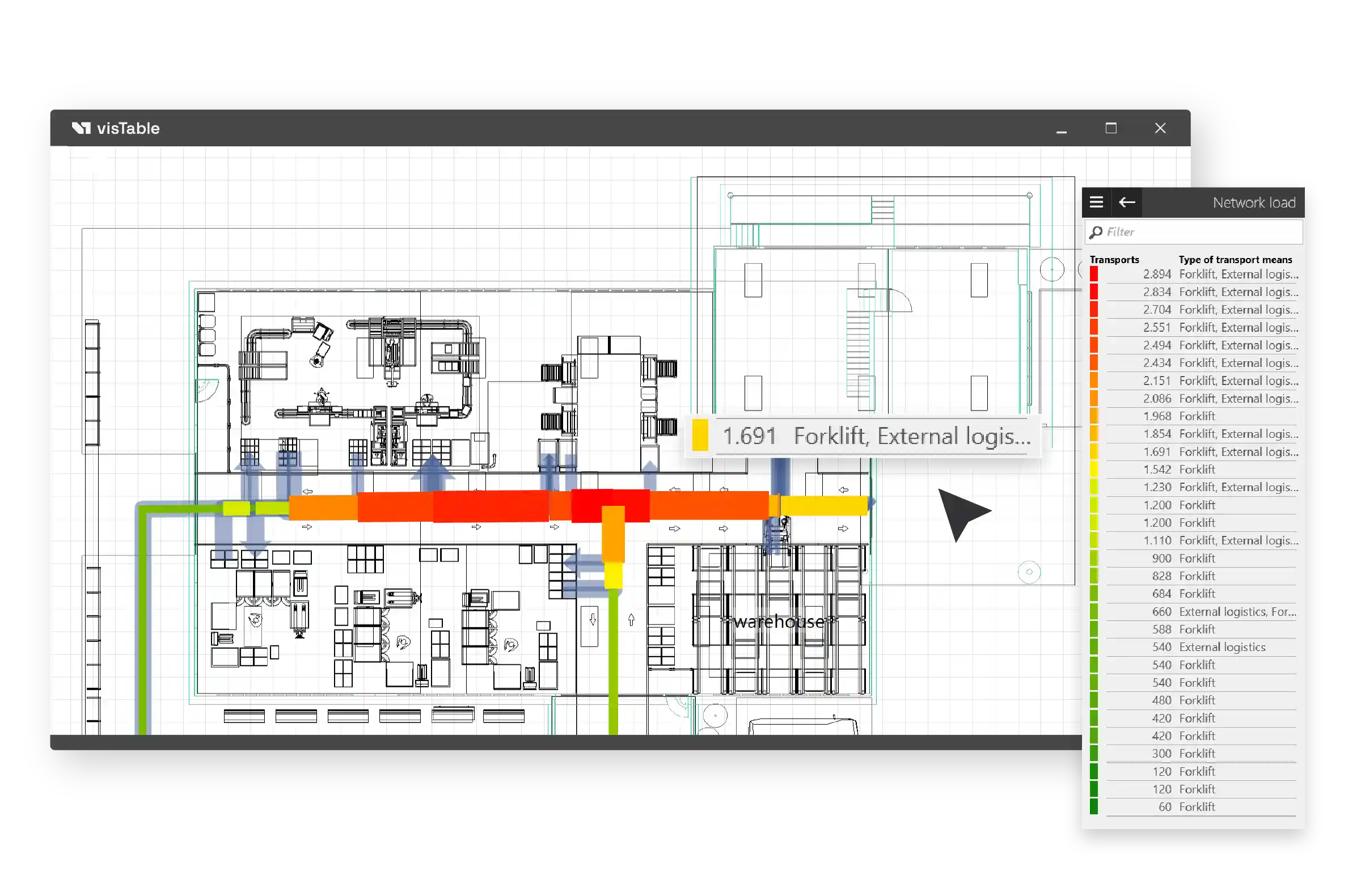Select the 900 Forklift row
This screenshot has width=1361, height=896.
pos(1194,559)
